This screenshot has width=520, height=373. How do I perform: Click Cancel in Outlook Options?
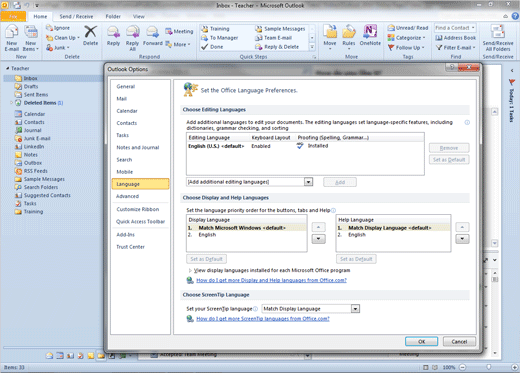point(459,342)
